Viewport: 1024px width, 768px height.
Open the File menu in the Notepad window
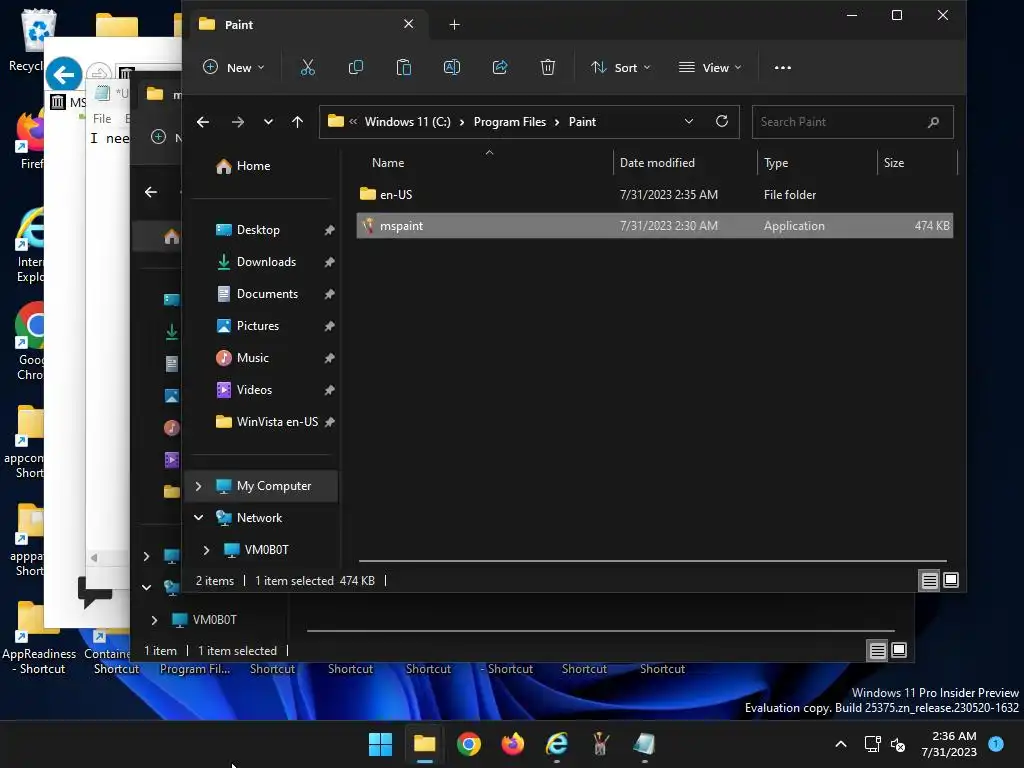[102, 119]
